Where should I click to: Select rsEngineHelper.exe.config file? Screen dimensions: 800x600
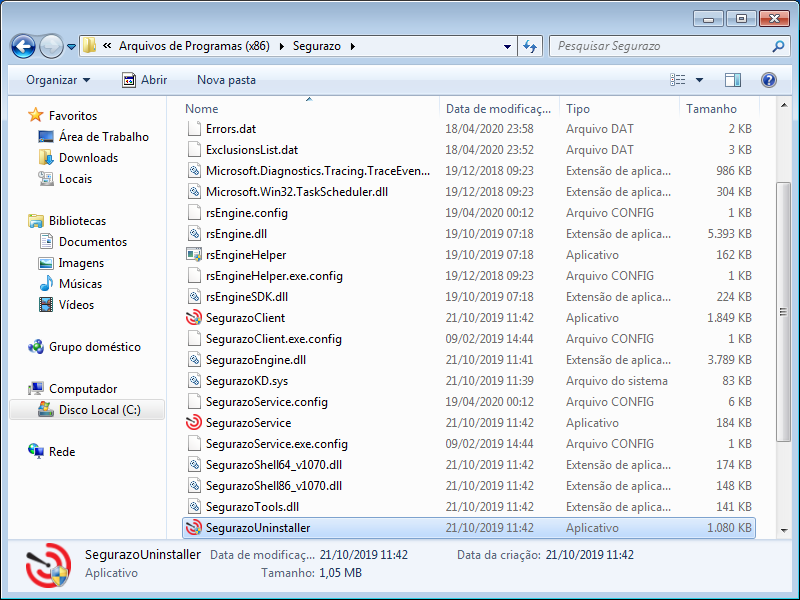[x=274, y=276]
